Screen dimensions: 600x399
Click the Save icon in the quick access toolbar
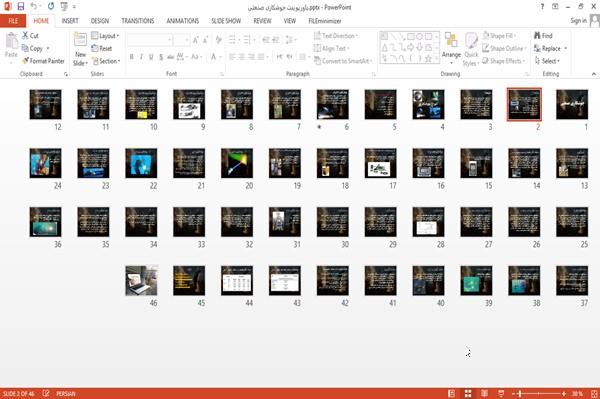(21, 7)
